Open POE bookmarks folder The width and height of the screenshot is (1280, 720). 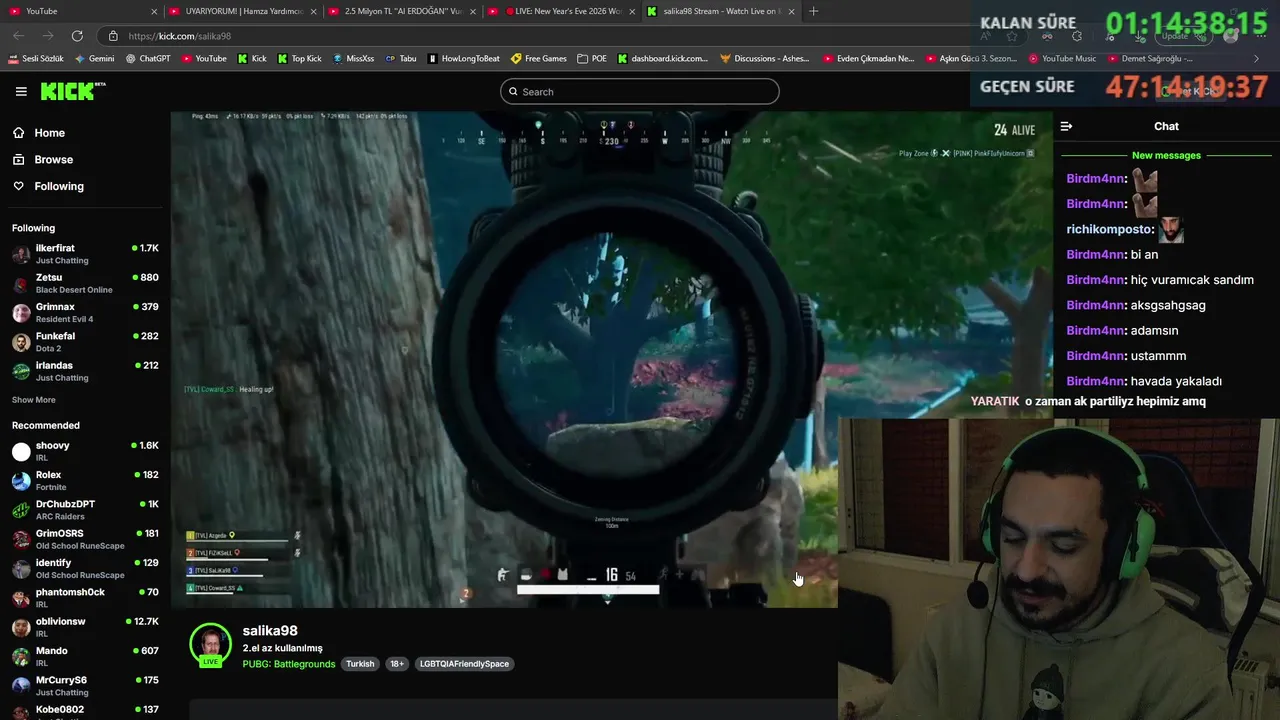pyautogui.click(x=592, y=59)
